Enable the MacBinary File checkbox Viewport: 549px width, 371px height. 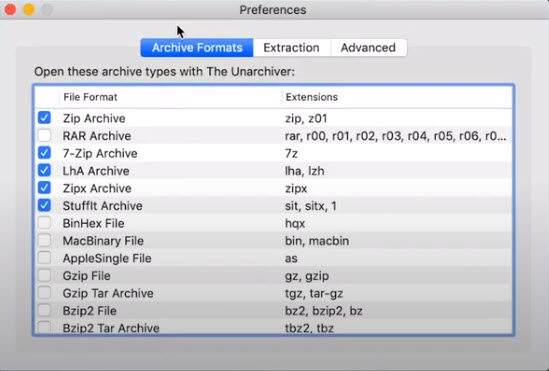[44, 240]
